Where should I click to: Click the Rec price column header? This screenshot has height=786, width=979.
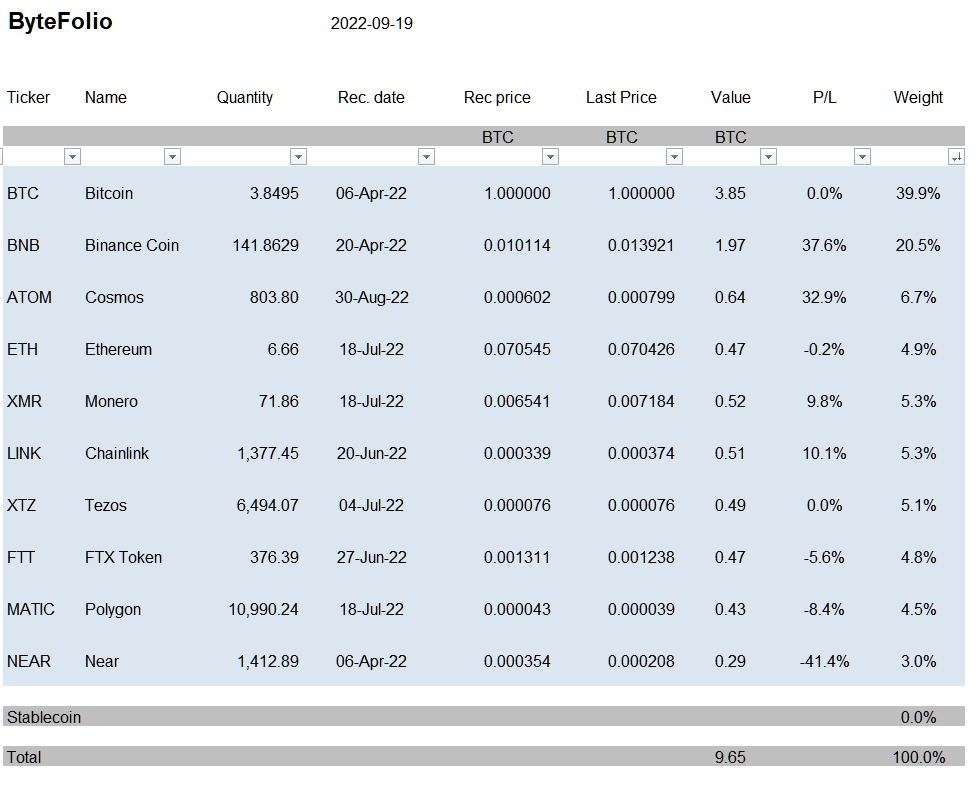click(497, 97)
